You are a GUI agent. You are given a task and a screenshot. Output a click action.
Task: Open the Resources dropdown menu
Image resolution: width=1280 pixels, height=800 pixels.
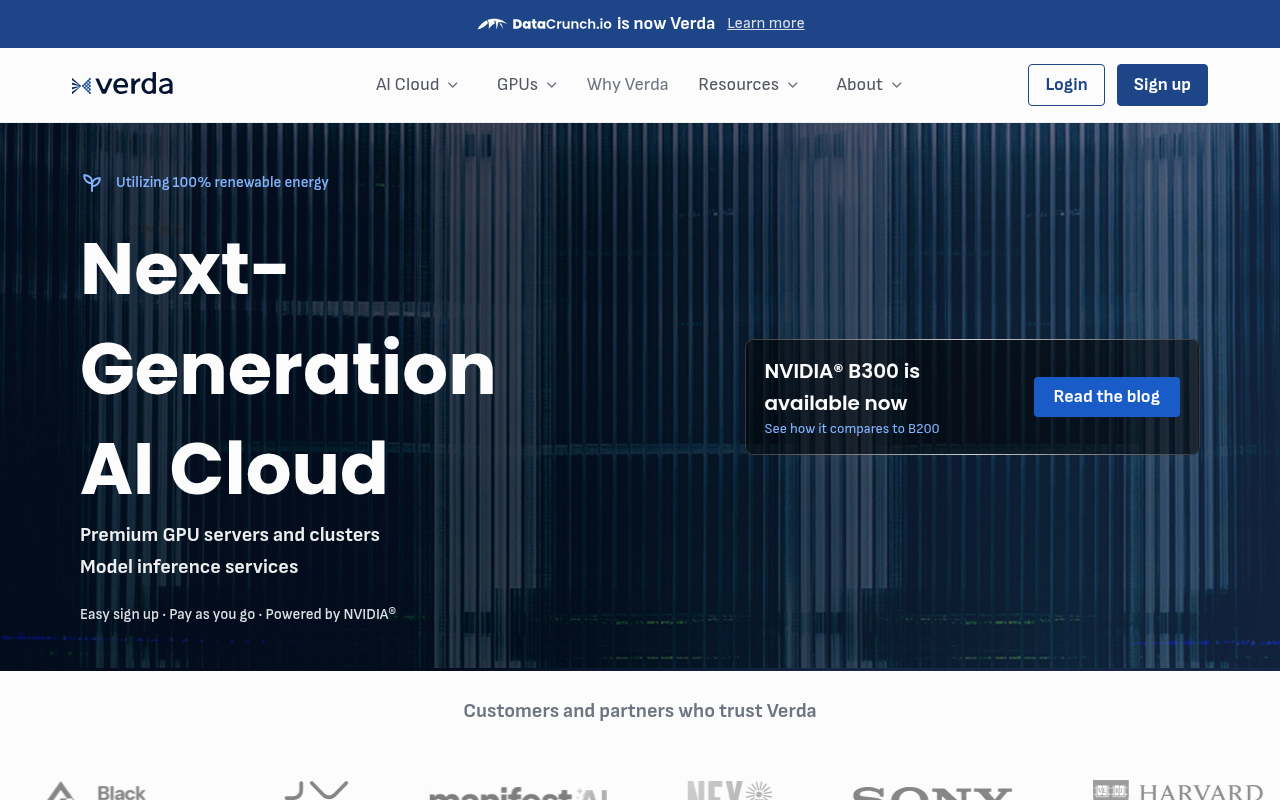click(x=748, y=85)
